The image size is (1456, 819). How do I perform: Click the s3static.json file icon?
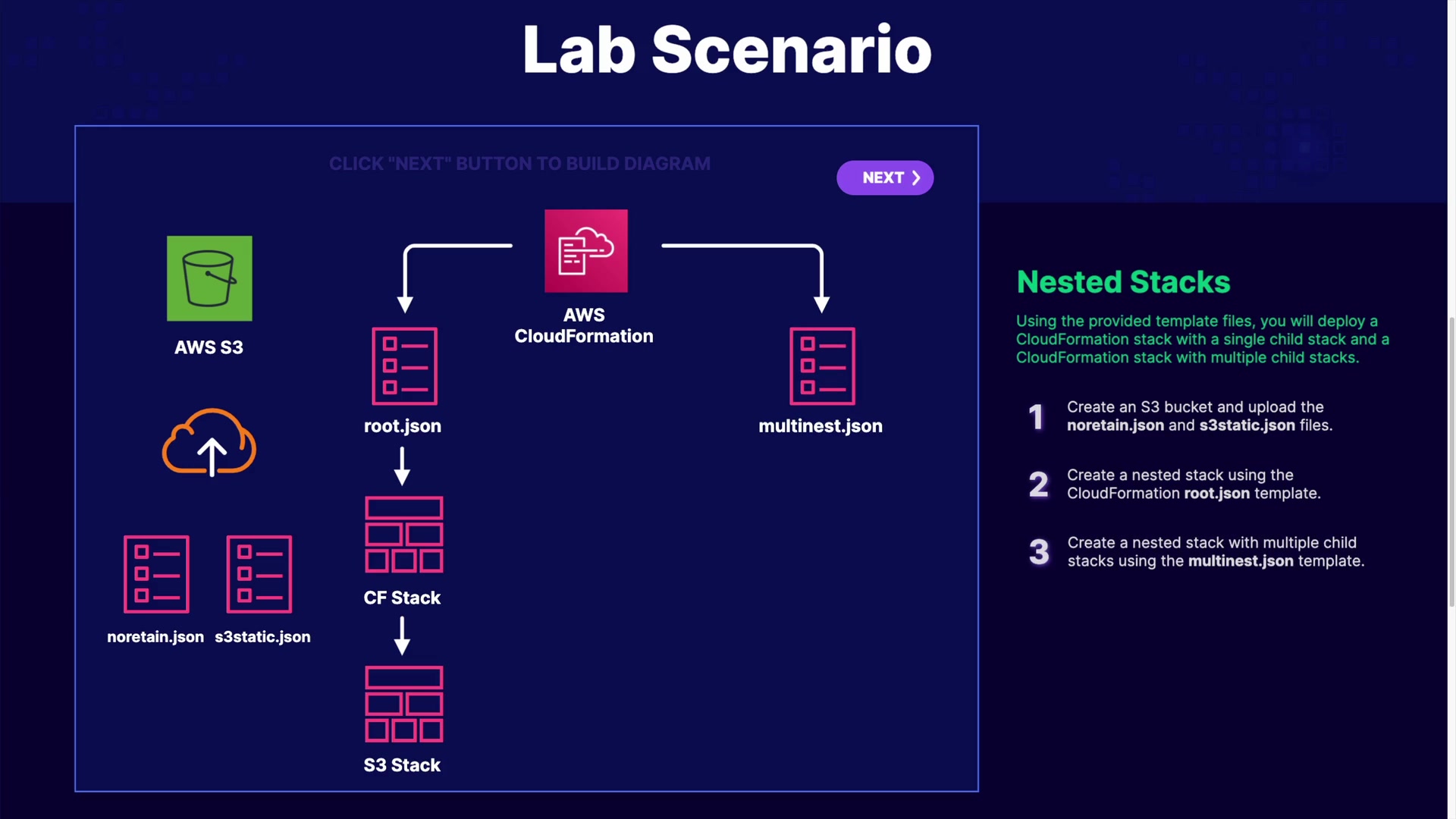coord(259,574)
